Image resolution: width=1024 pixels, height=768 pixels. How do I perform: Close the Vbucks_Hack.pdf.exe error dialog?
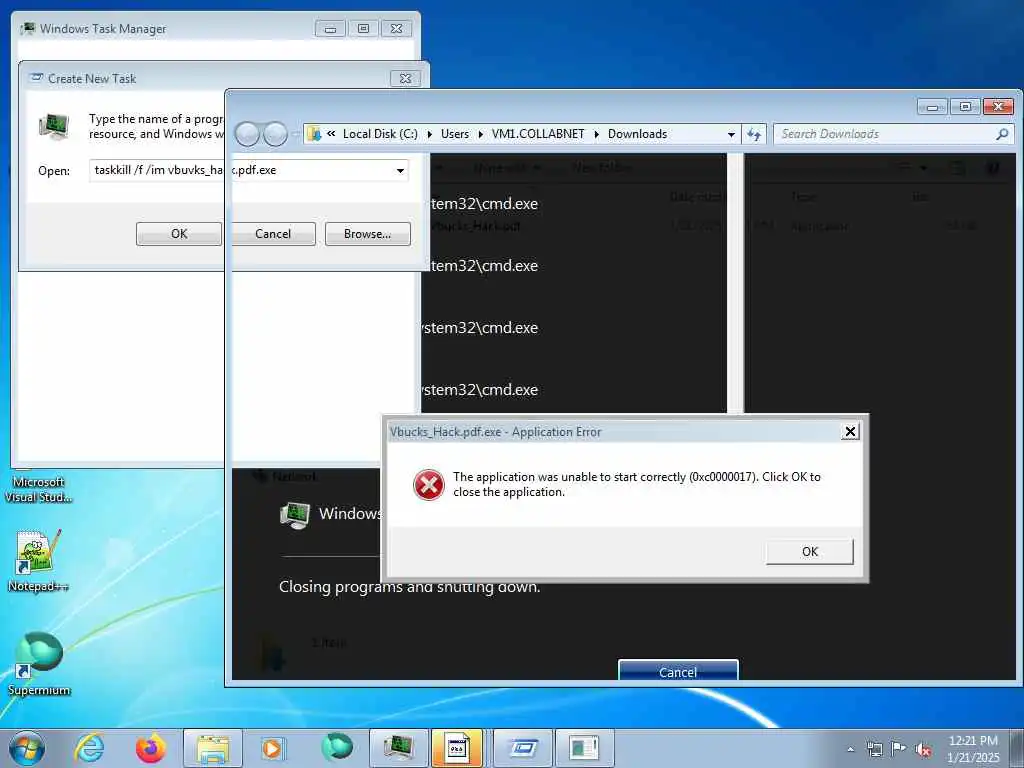click(850, 432)
